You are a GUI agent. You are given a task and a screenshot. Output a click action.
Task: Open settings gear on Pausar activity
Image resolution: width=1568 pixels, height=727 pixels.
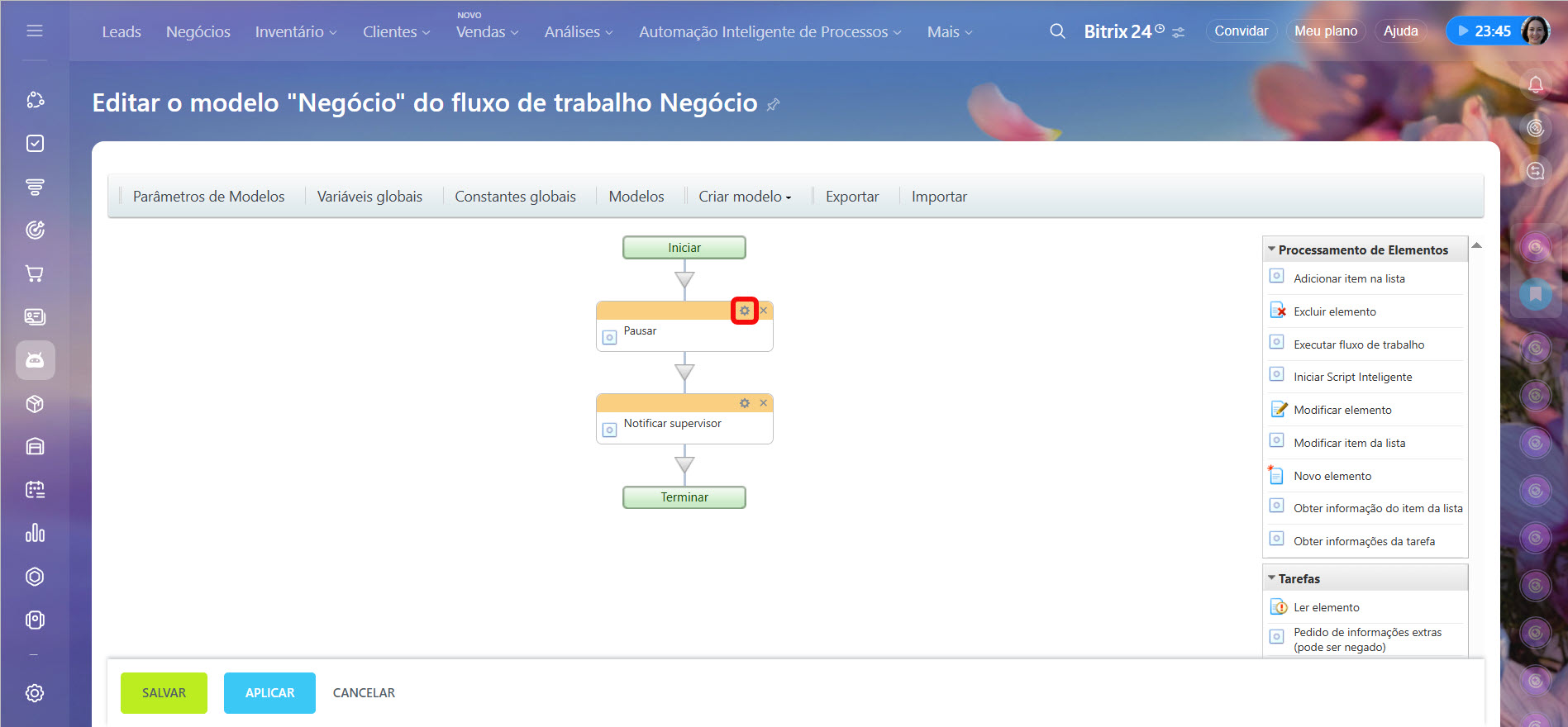[744, 311]
